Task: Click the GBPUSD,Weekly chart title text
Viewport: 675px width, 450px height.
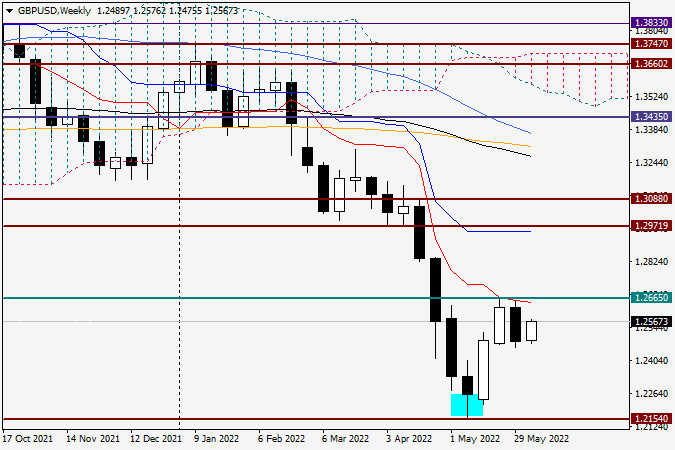Action: (x=54, y=11)
